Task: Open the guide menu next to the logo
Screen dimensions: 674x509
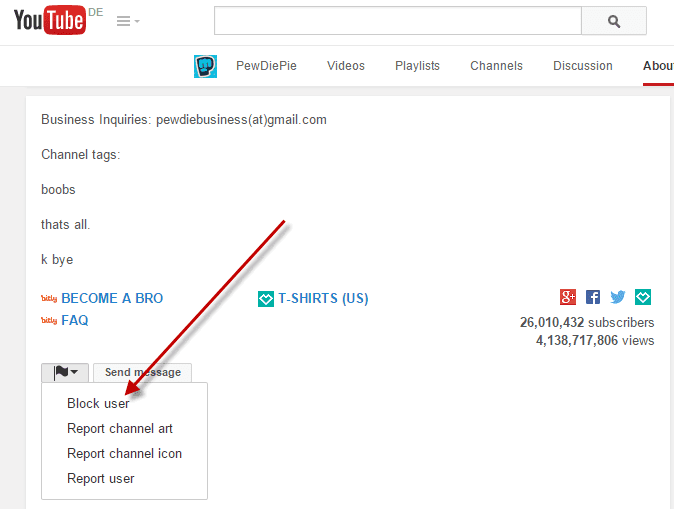Action: pos(128,21)
